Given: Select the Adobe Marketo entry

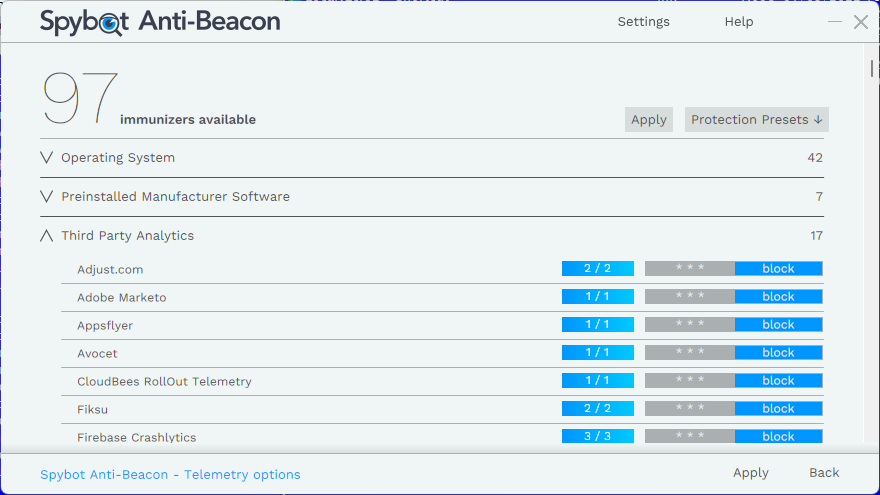Looking at the screenshot, I should click(122, 297).
